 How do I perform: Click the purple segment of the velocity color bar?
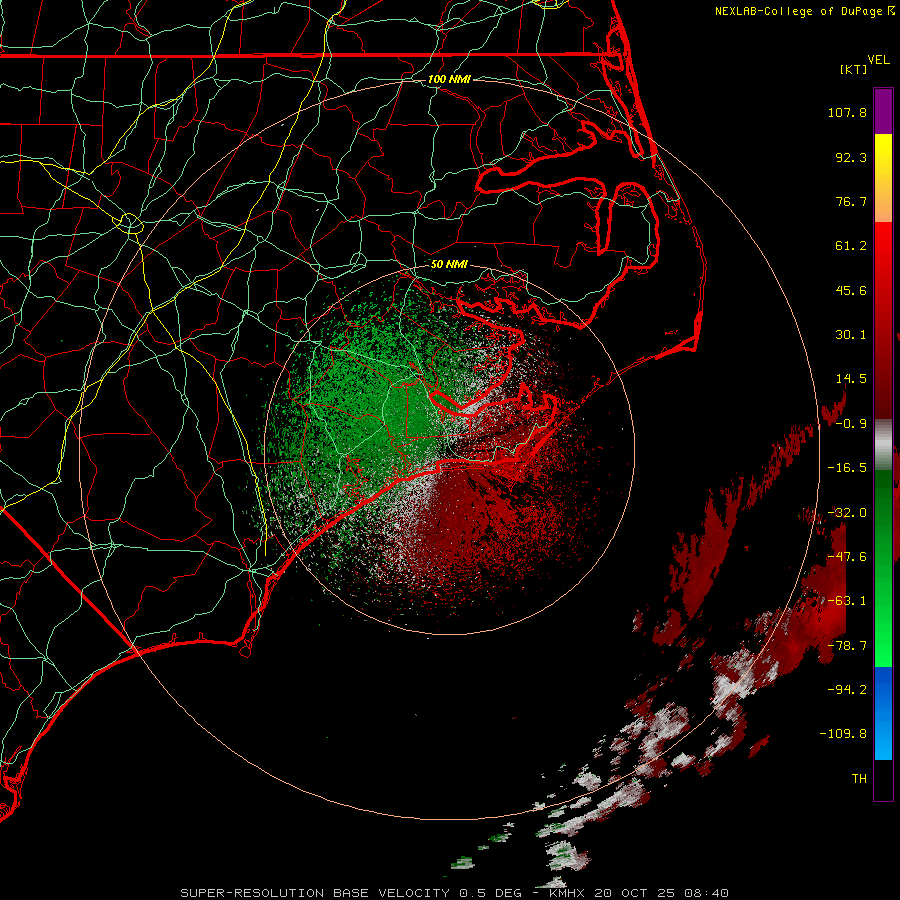coord(883,111)
